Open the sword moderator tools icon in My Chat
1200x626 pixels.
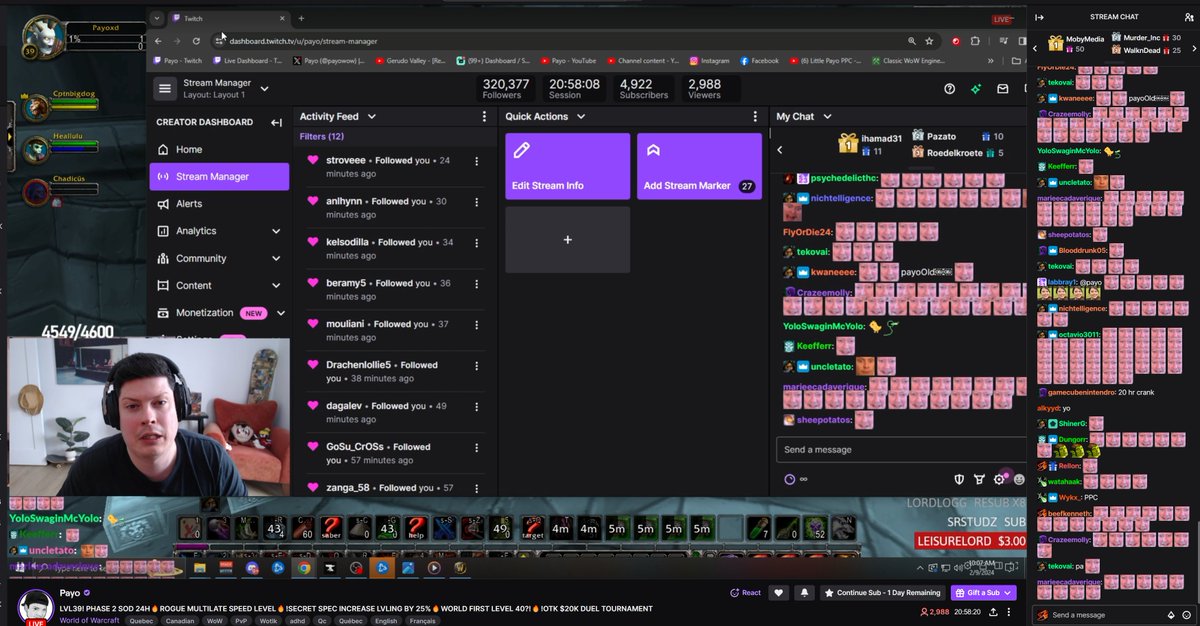pos(978,479)
